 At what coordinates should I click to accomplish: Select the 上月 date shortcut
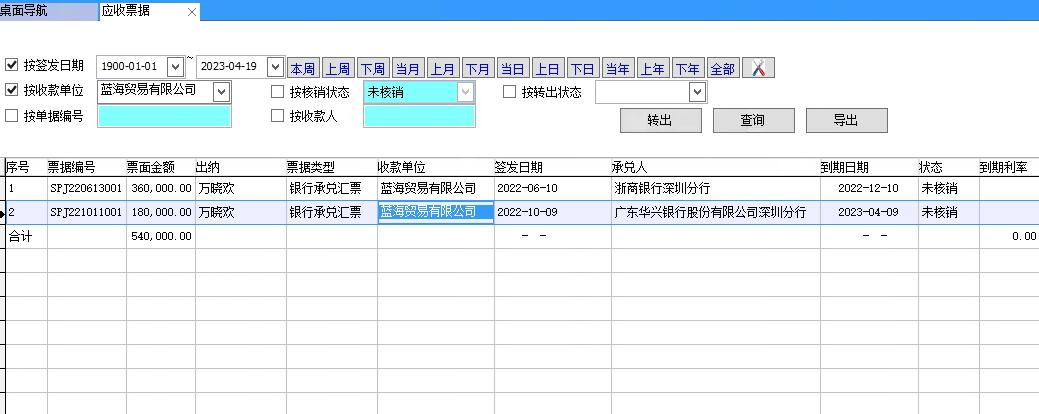(x=442, y=68)
